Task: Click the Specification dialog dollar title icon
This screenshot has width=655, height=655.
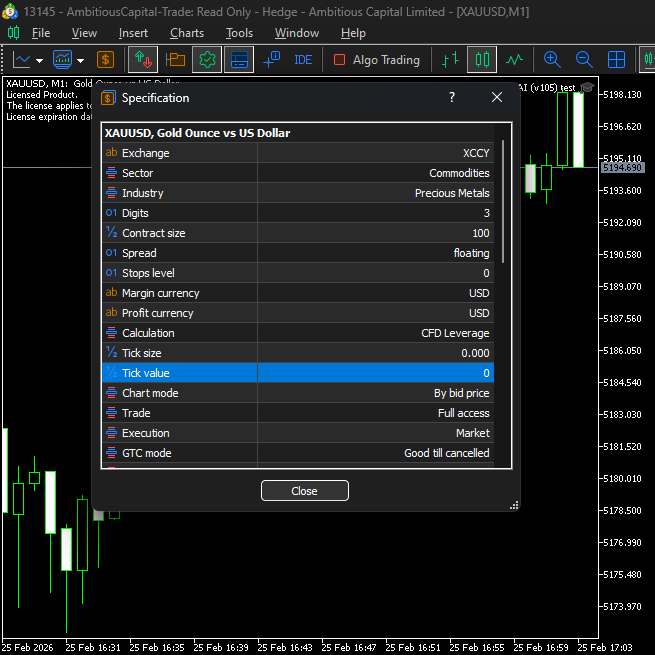Action: point(108,98)
